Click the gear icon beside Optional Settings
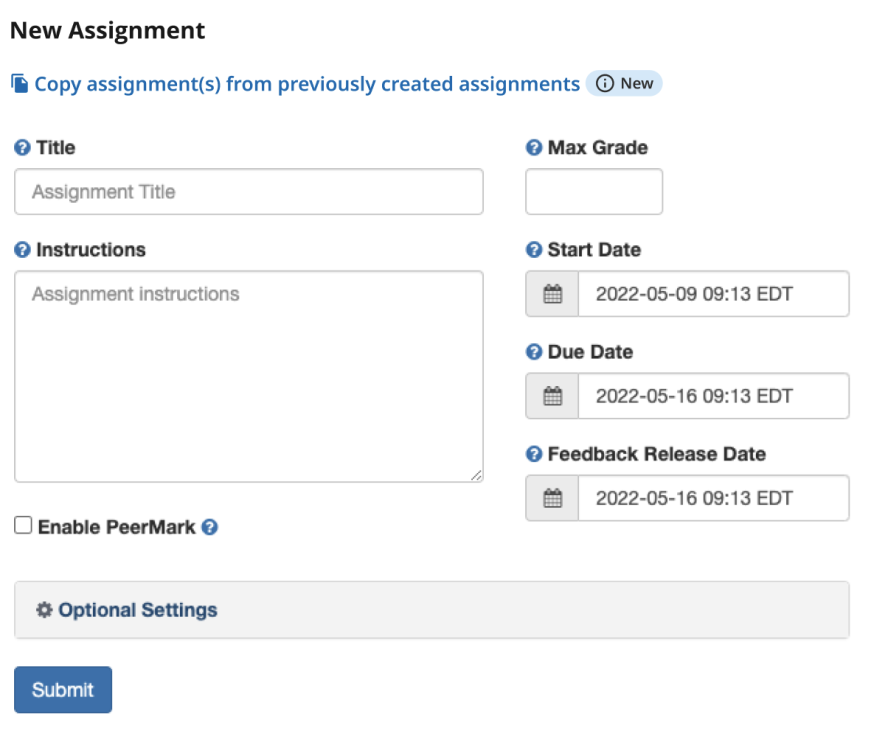 point(43,609)
